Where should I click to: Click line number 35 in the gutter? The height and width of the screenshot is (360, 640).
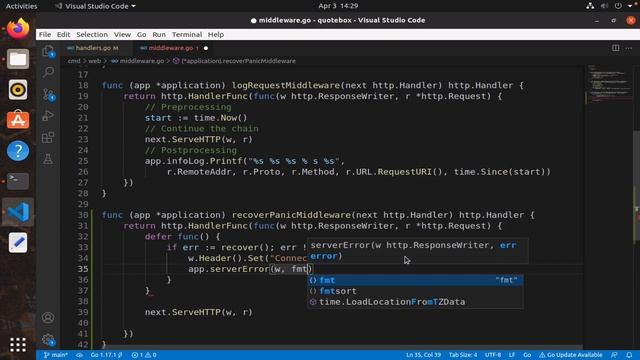pyautogui.click(x=83, y=269)
